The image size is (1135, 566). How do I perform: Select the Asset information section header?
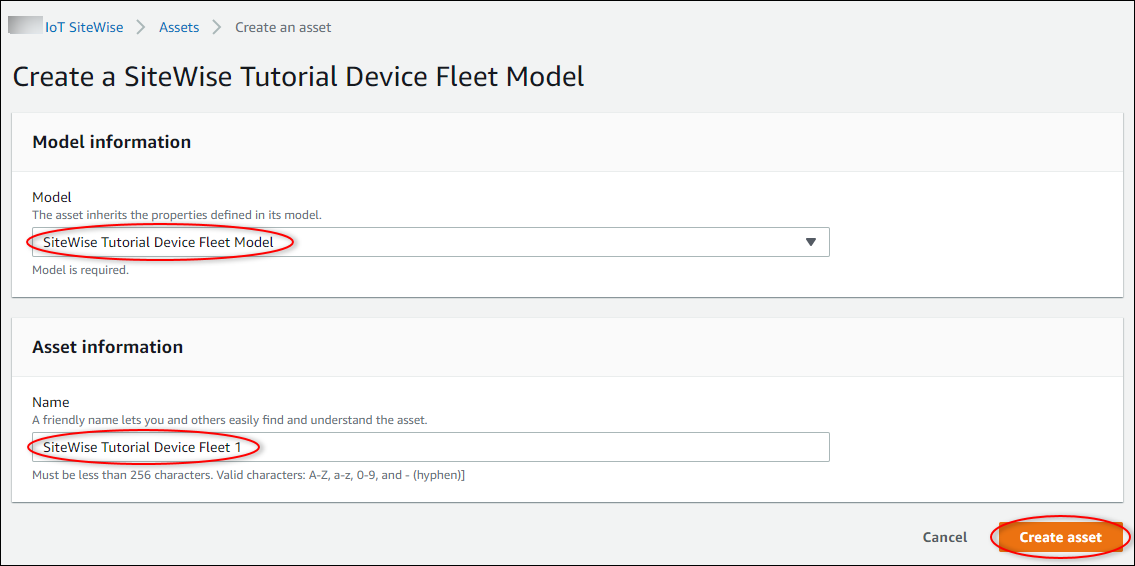coord(108,347)
